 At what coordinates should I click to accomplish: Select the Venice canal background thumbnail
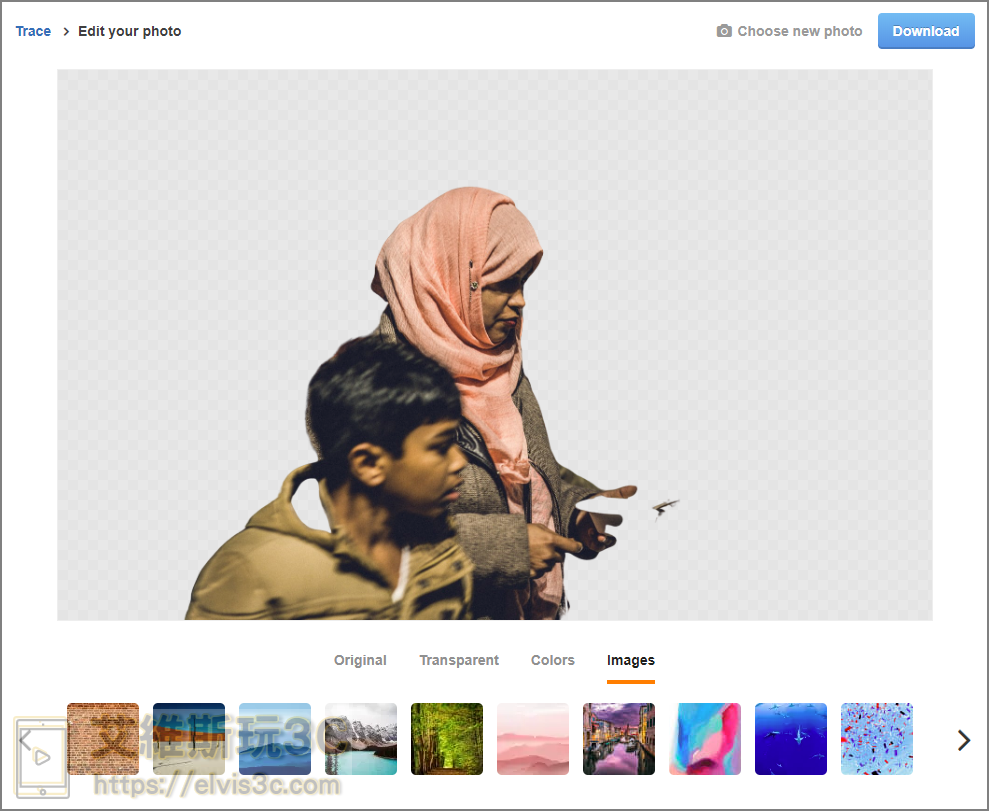coord(619,739)
